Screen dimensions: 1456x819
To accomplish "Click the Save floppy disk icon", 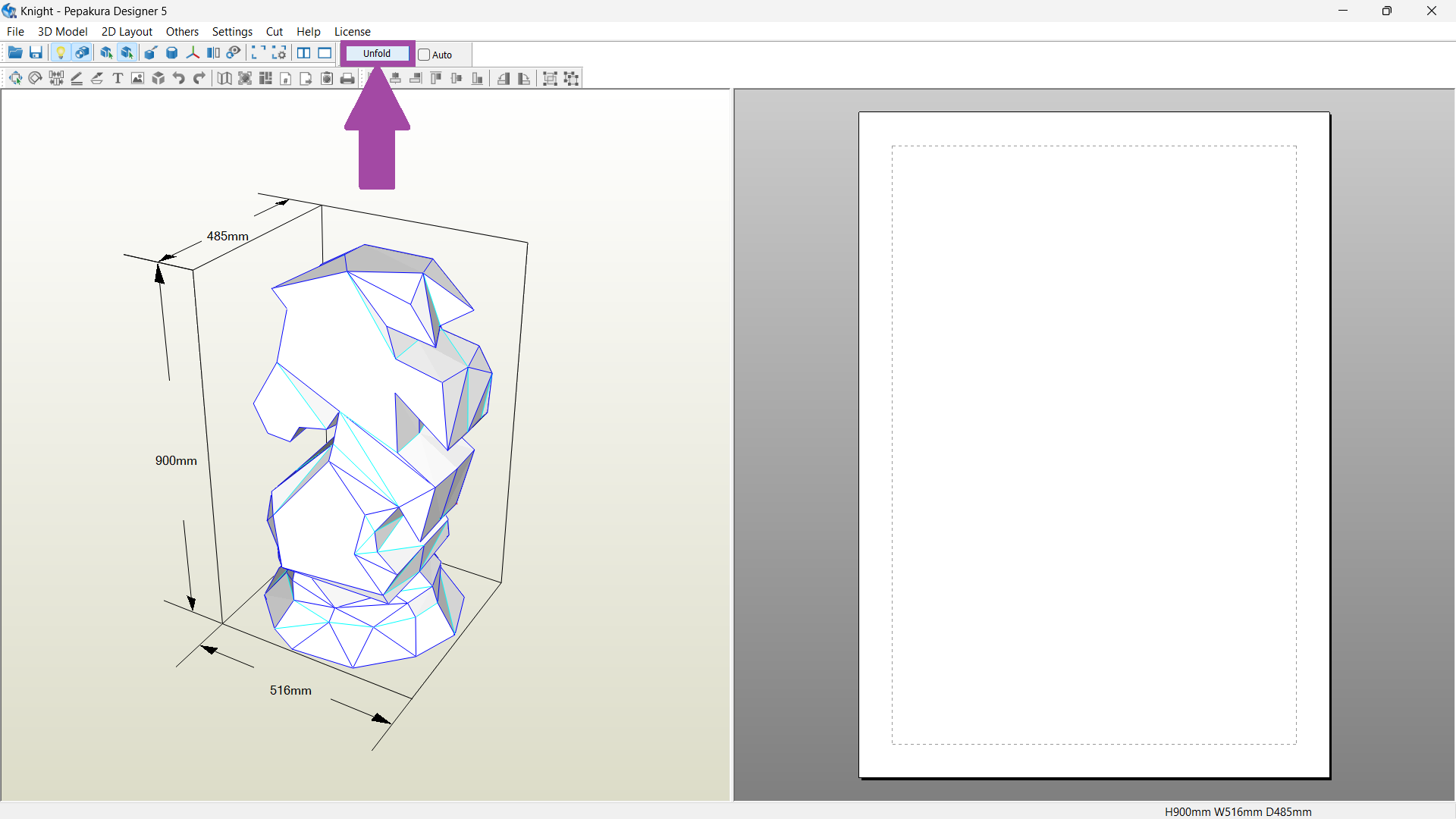I will click(x=36, y=53).
